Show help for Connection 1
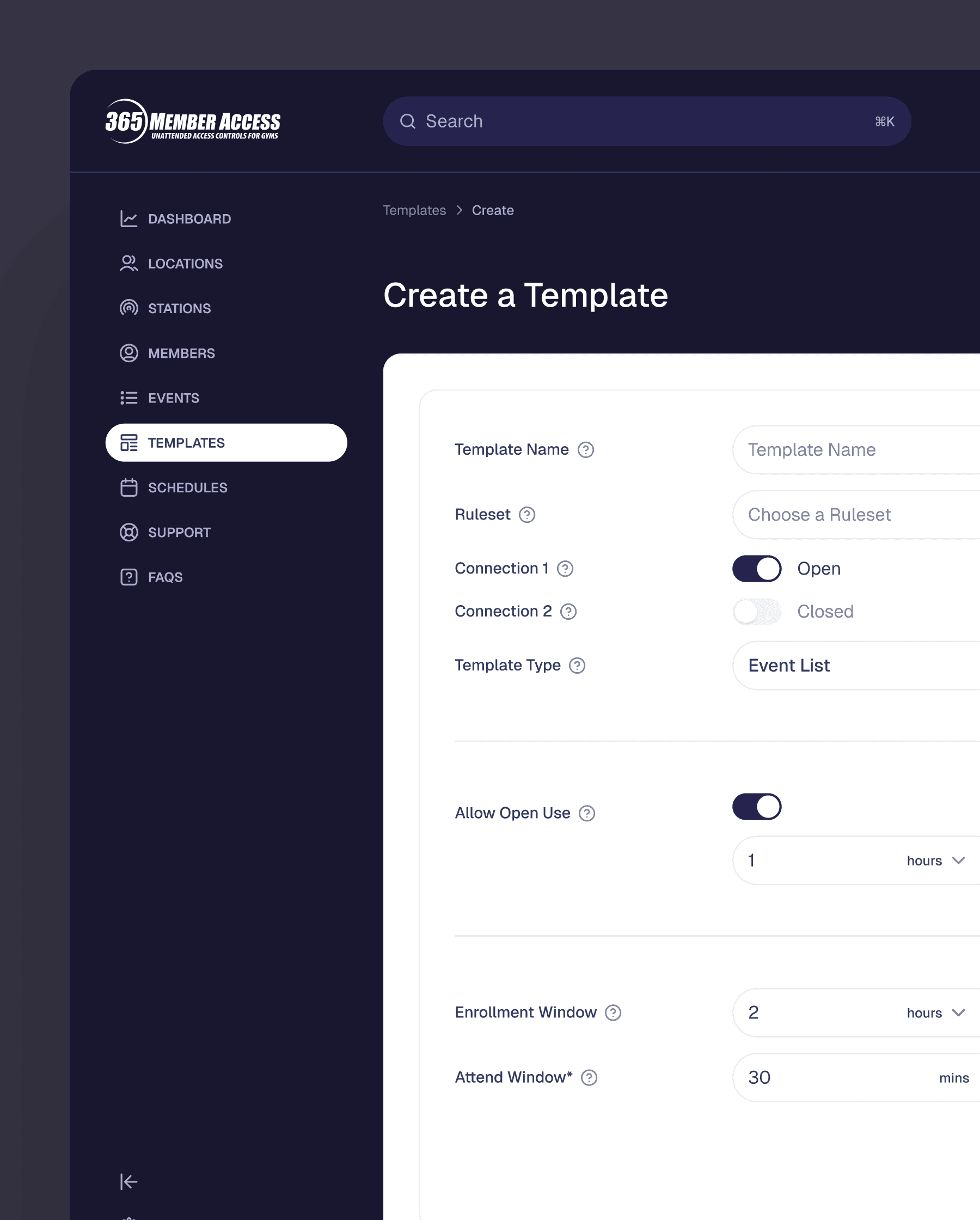This screenshot has height=1220, width=980. tap(565, 569)
